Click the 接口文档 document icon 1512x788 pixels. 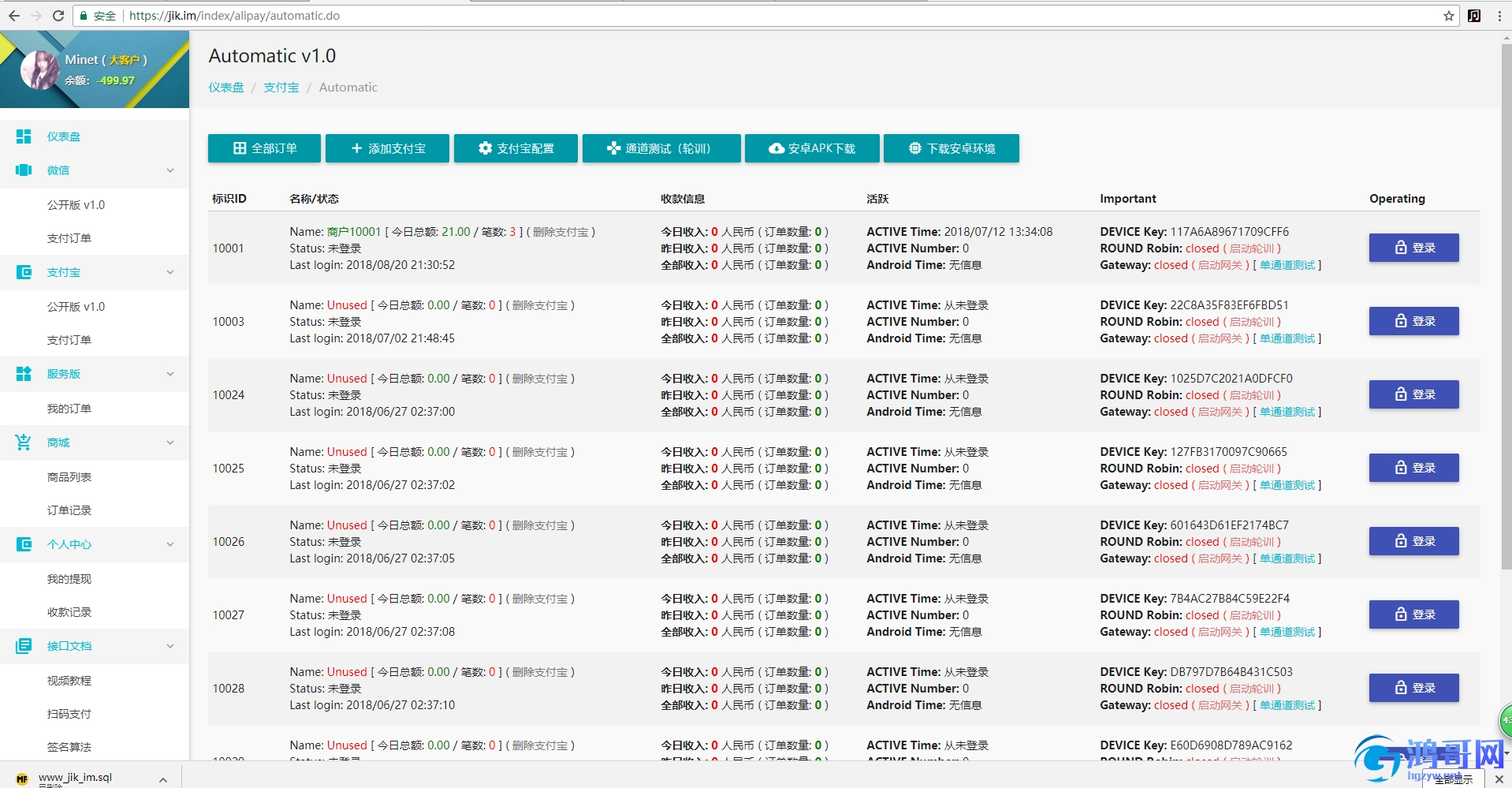pos(24,646)
